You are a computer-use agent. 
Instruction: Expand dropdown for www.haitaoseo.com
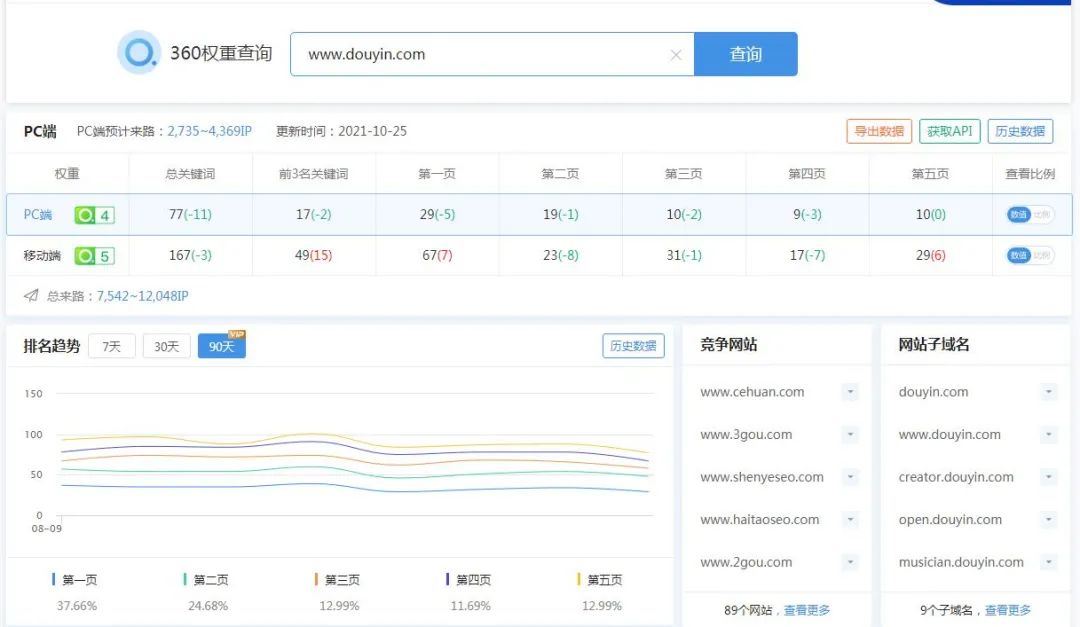coord(850,520)
